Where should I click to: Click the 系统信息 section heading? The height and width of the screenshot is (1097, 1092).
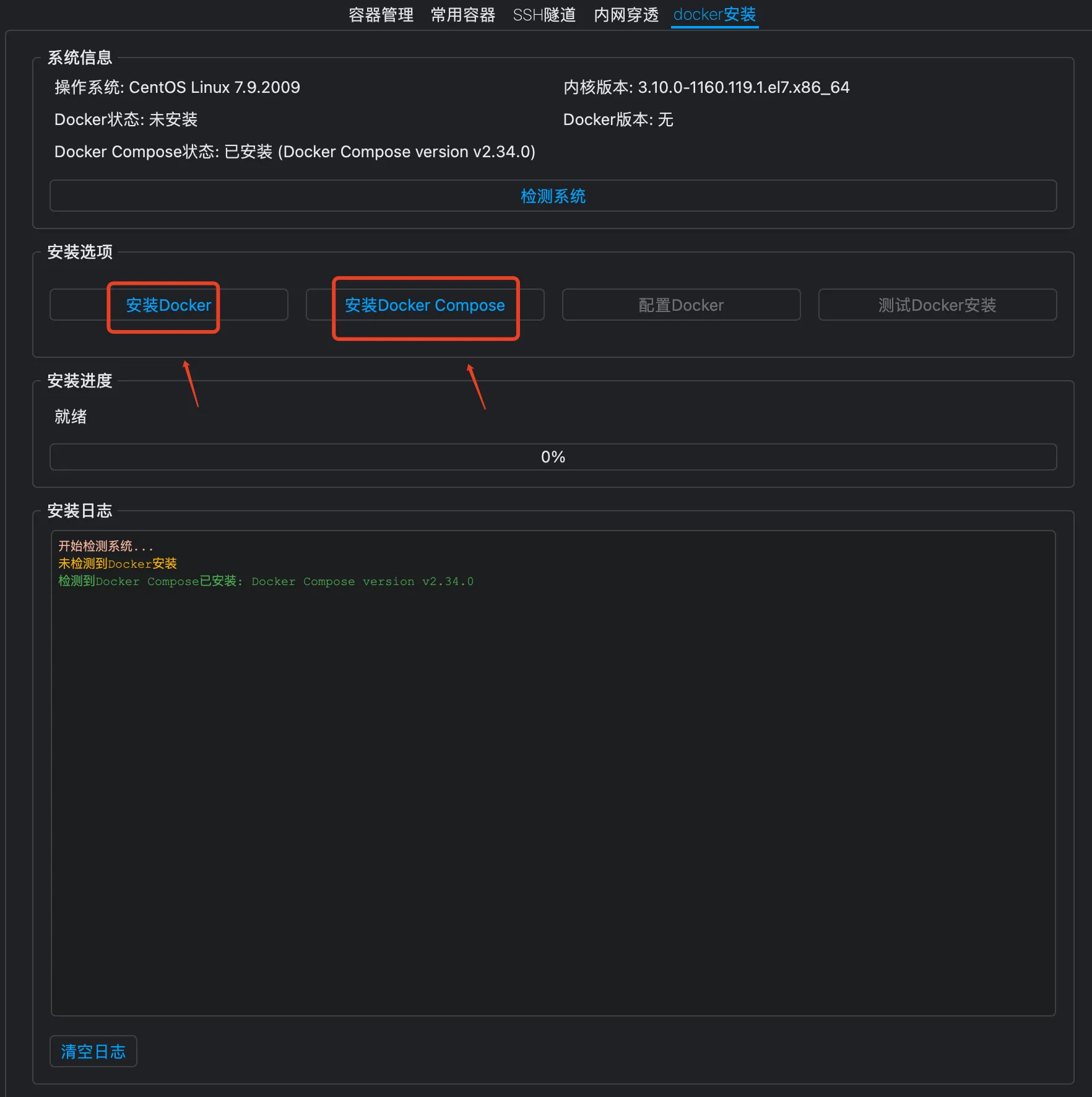[x=80, y=58]
